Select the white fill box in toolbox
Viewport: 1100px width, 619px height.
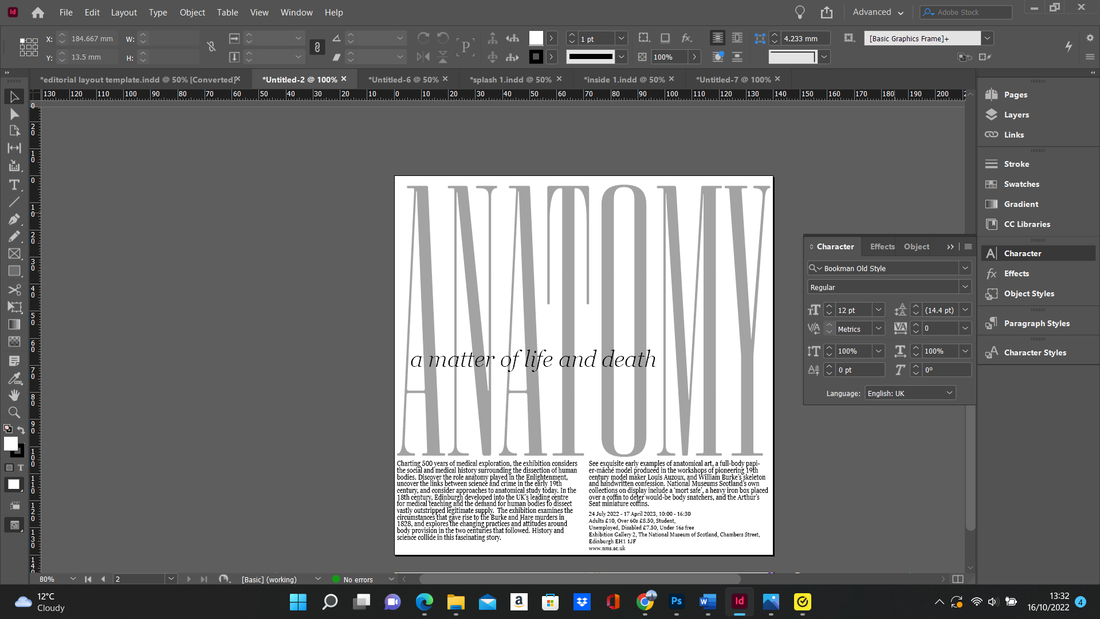pyautogui.click(x=11, y=444)
